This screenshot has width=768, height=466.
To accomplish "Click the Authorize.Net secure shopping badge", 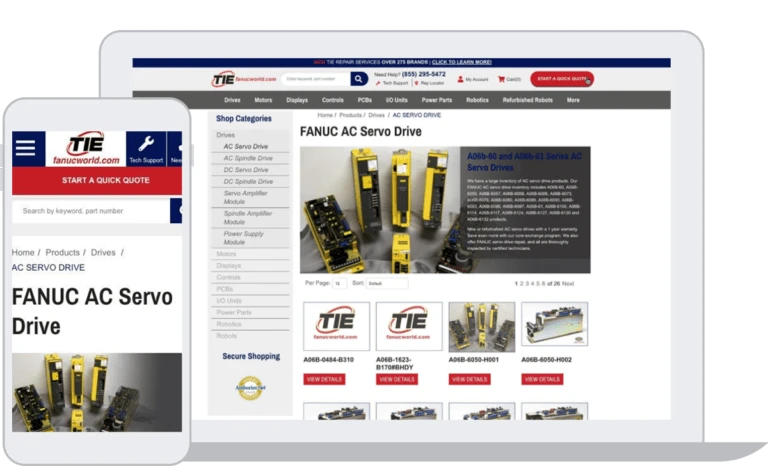I will pos(249,385).
